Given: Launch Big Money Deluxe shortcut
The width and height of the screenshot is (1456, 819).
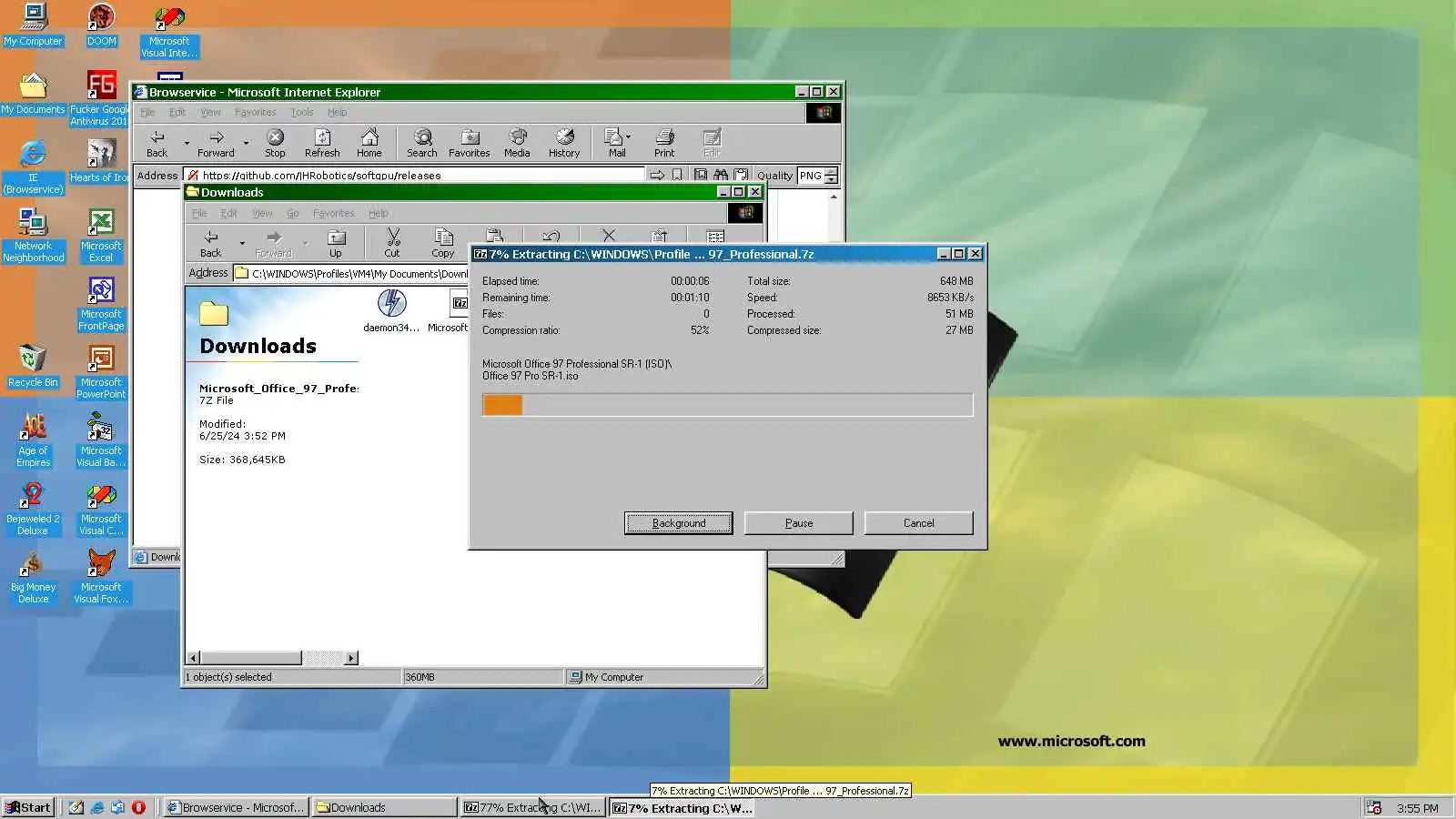Looking at the screenshot, I should [33, 577].
